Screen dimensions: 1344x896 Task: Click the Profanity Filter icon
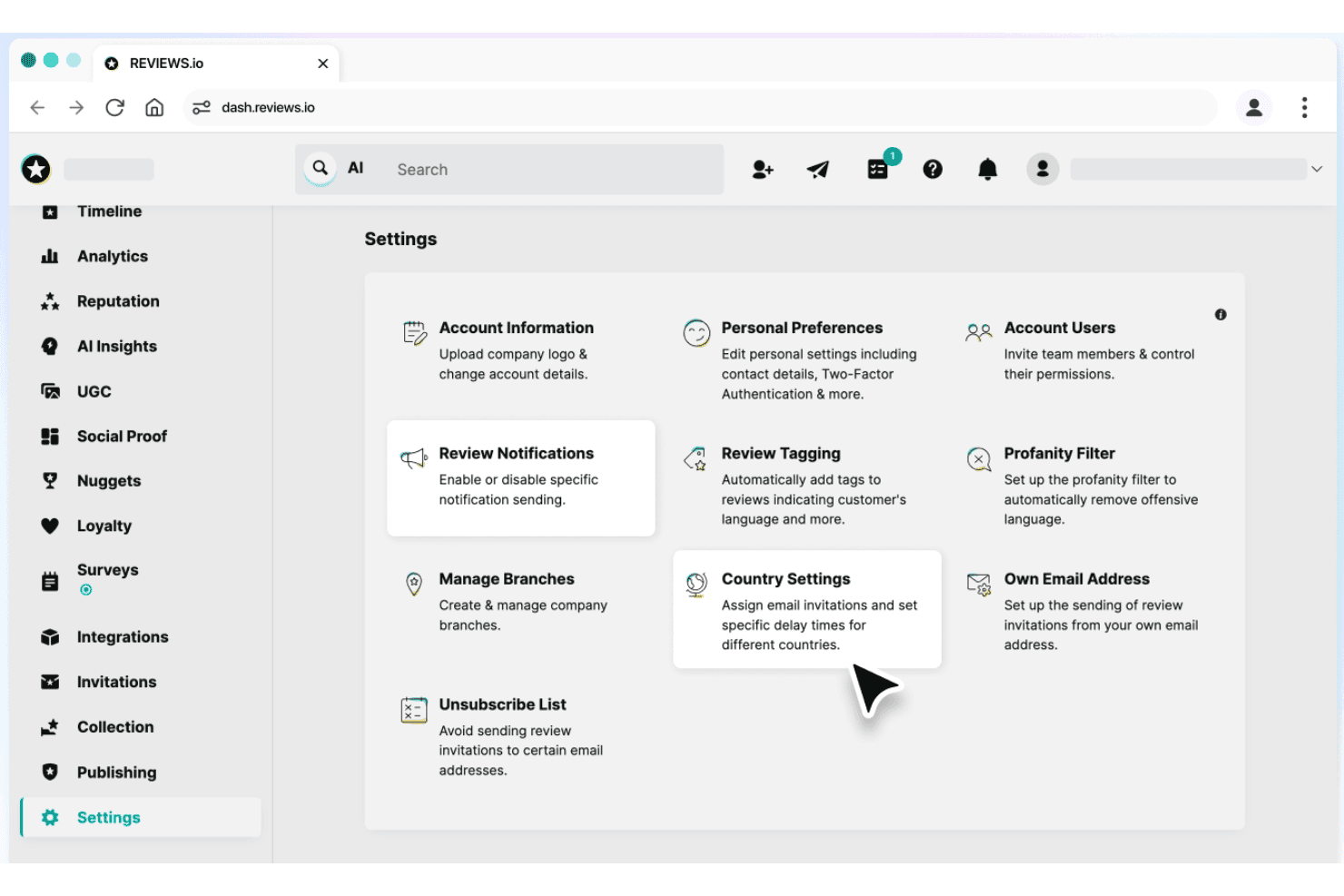pyautogui.click(x=979, y=458)
